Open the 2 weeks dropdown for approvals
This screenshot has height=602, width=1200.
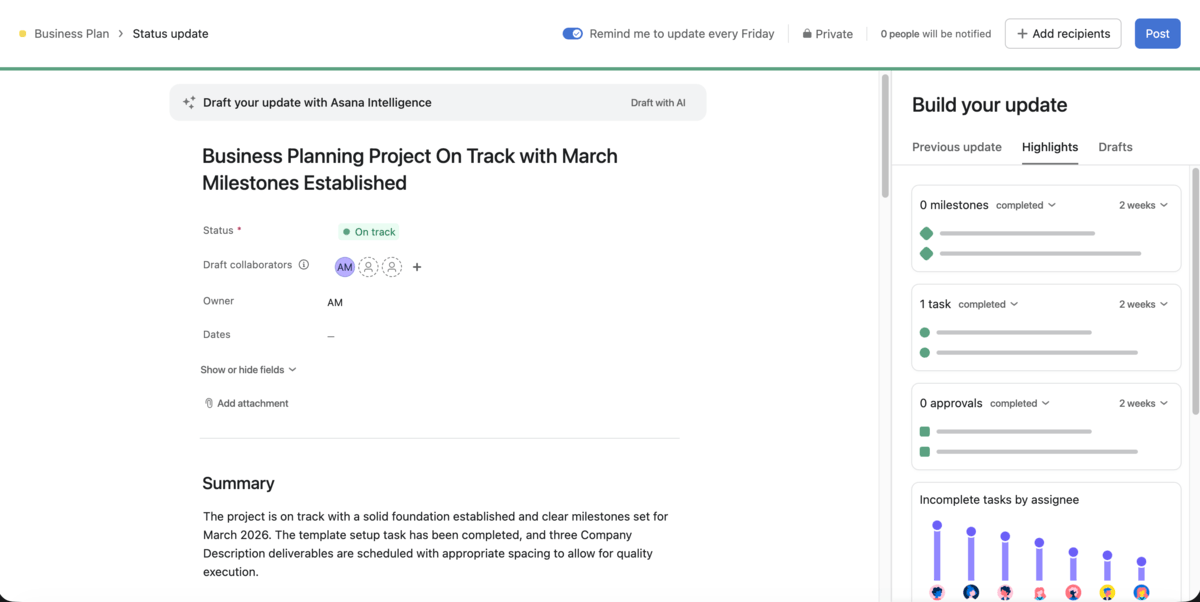pos(1141,403)
